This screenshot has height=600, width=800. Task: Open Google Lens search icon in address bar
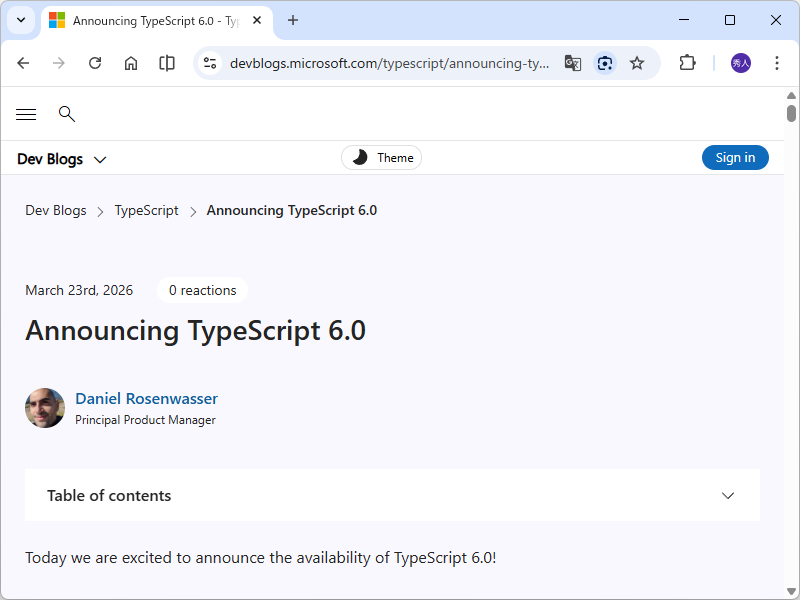604,63
